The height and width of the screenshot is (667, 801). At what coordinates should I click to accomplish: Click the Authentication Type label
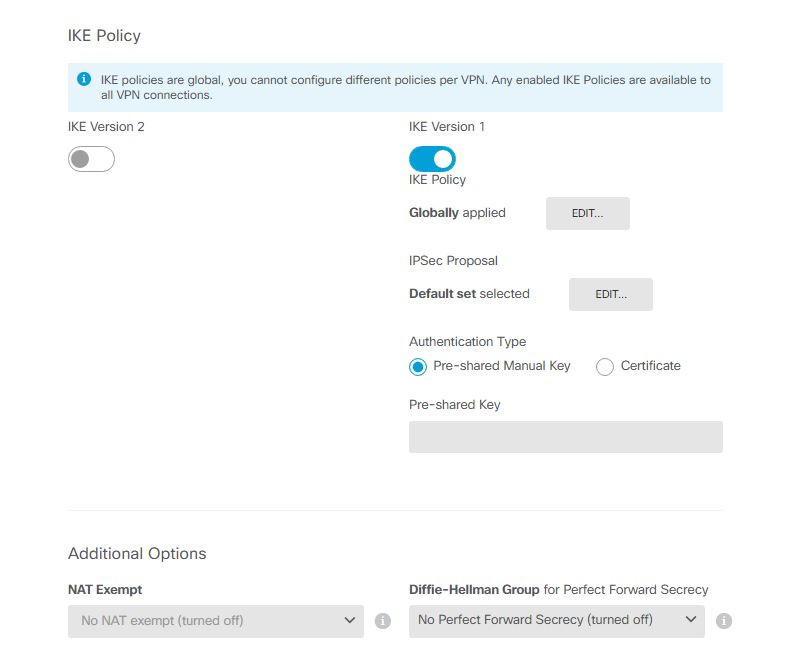[467, 342]
